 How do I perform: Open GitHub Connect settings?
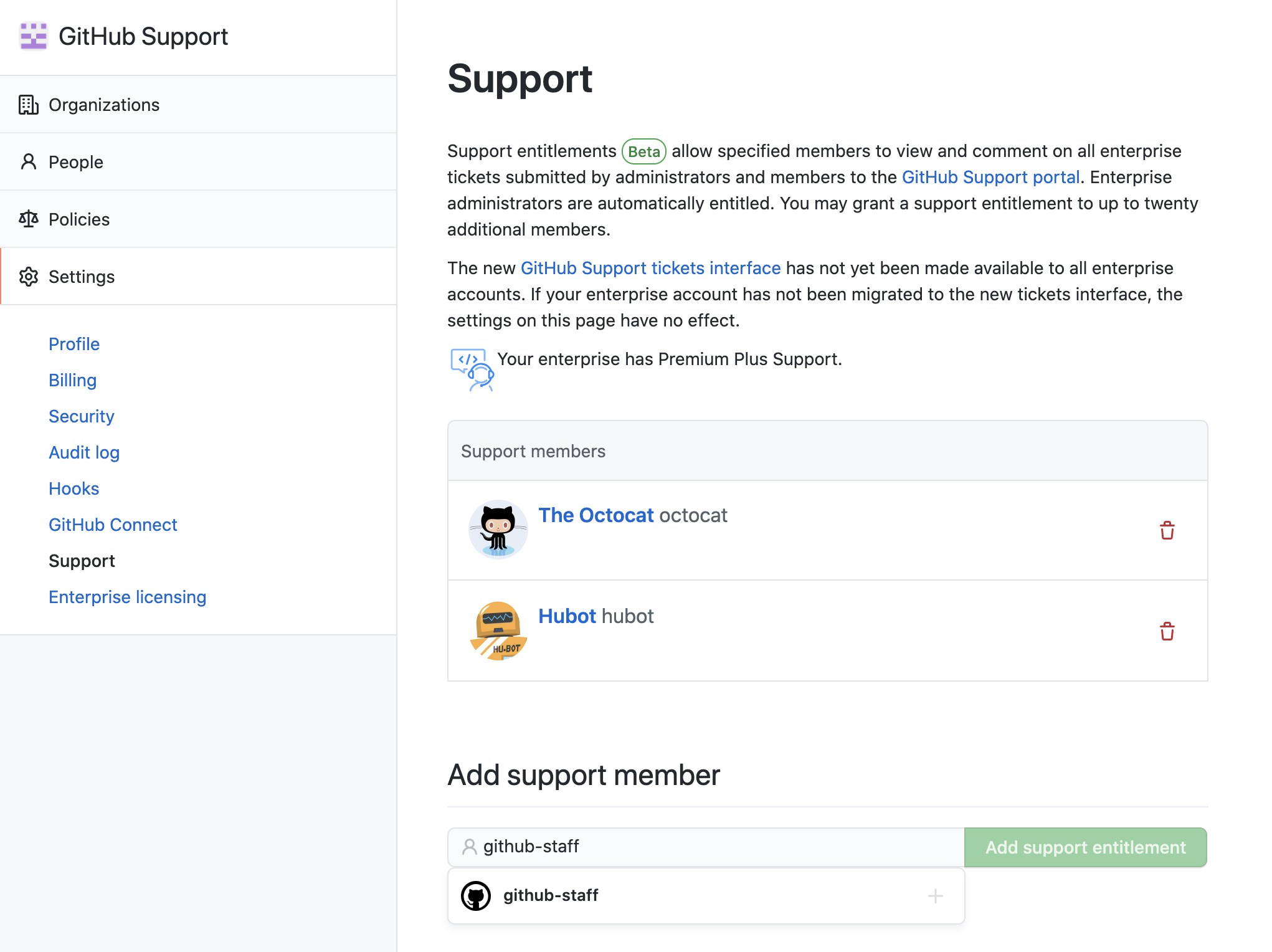(113, 525)
